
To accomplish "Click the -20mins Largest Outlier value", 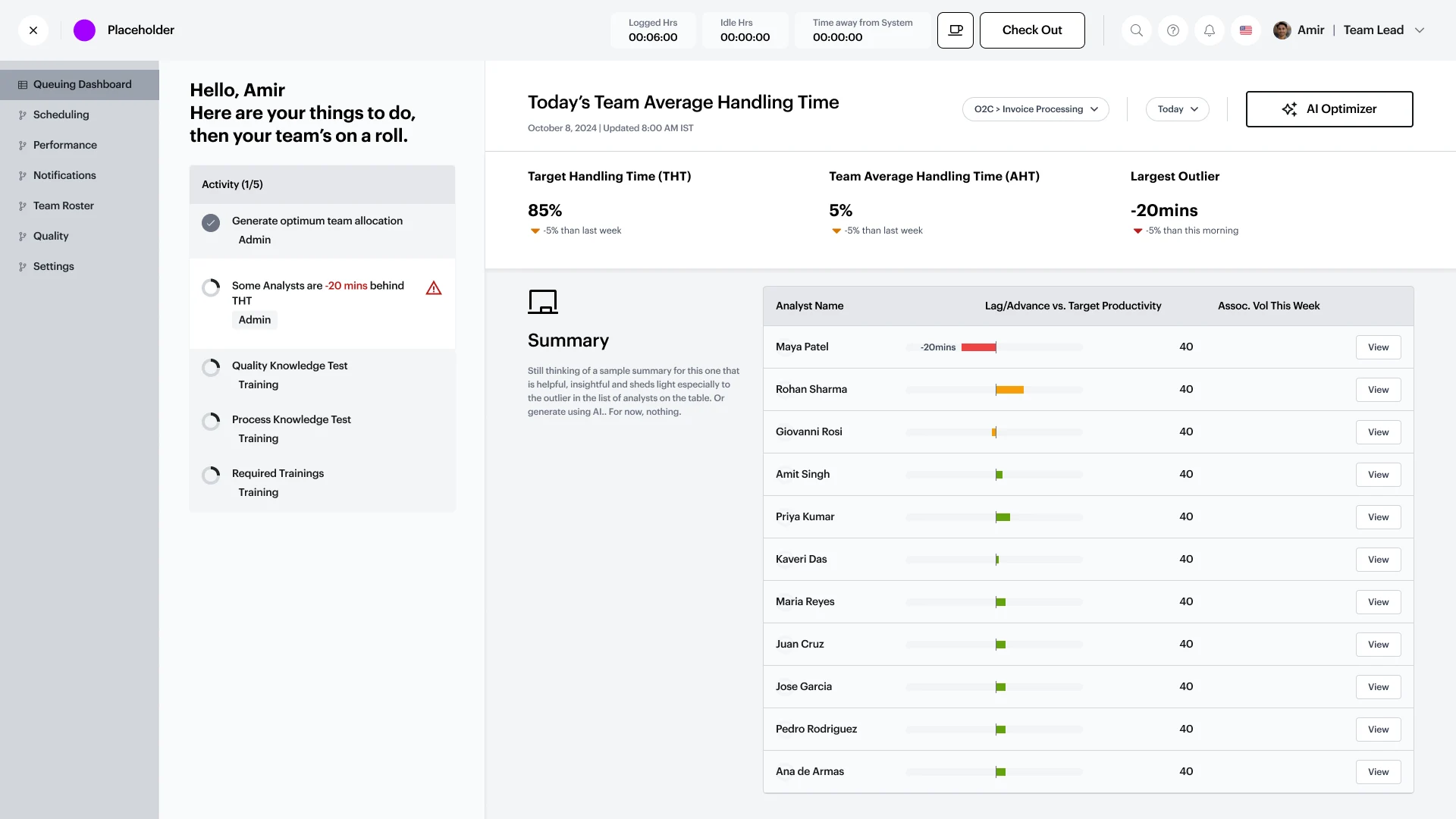I will (1164, 211).
